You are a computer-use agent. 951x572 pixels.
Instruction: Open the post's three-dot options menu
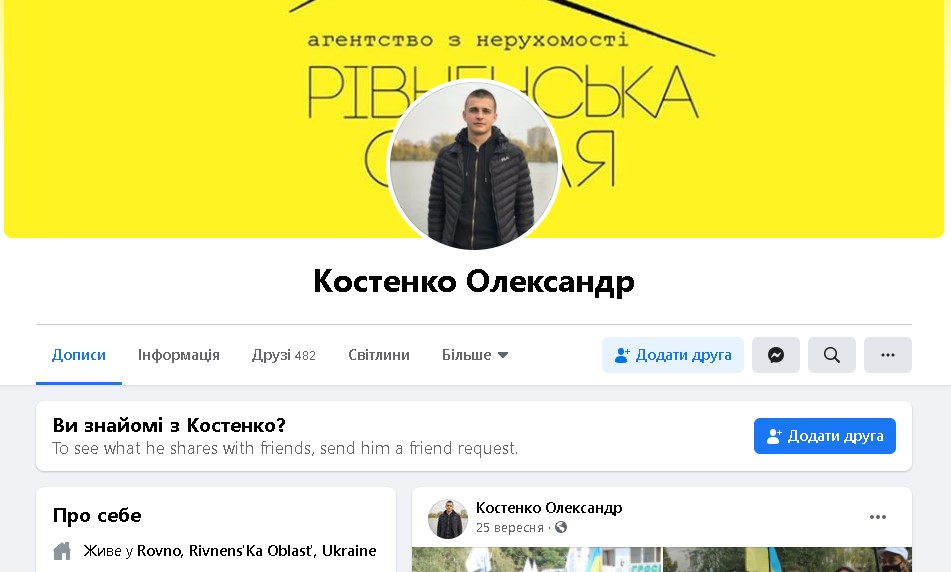(x=878, y=517)
